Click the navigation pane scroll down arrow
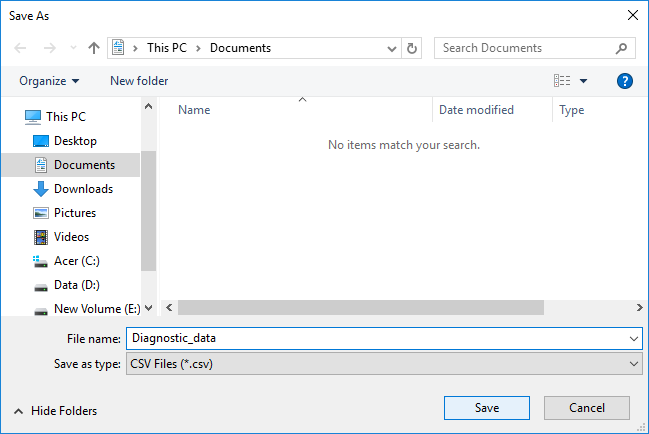The width and height of the screenshot is (649, 434). (149, 308)
